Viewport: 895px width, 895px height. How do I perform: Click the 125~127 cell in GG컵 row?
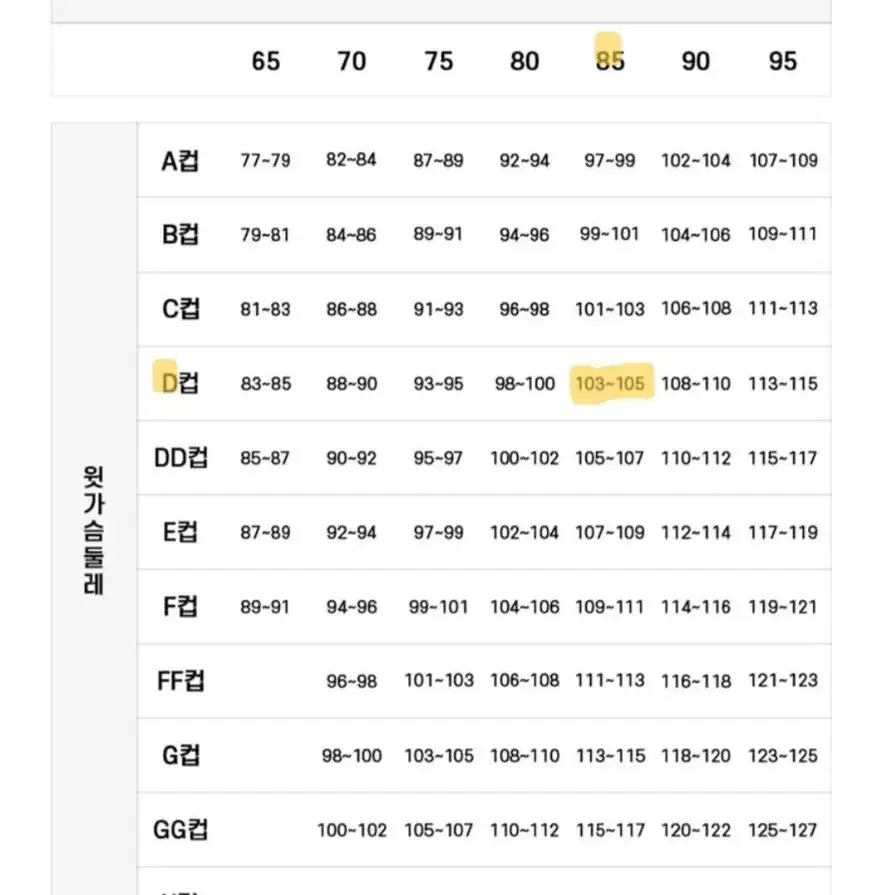(x=783, y=830)
